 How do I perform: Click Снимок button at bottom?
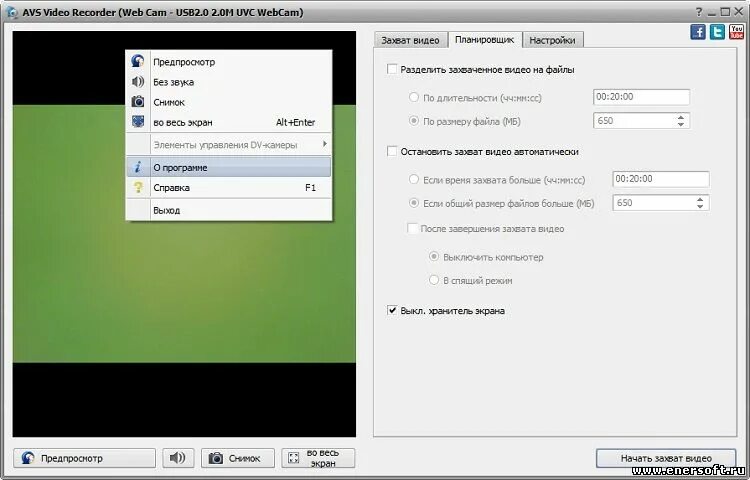(x=238, y=458)
